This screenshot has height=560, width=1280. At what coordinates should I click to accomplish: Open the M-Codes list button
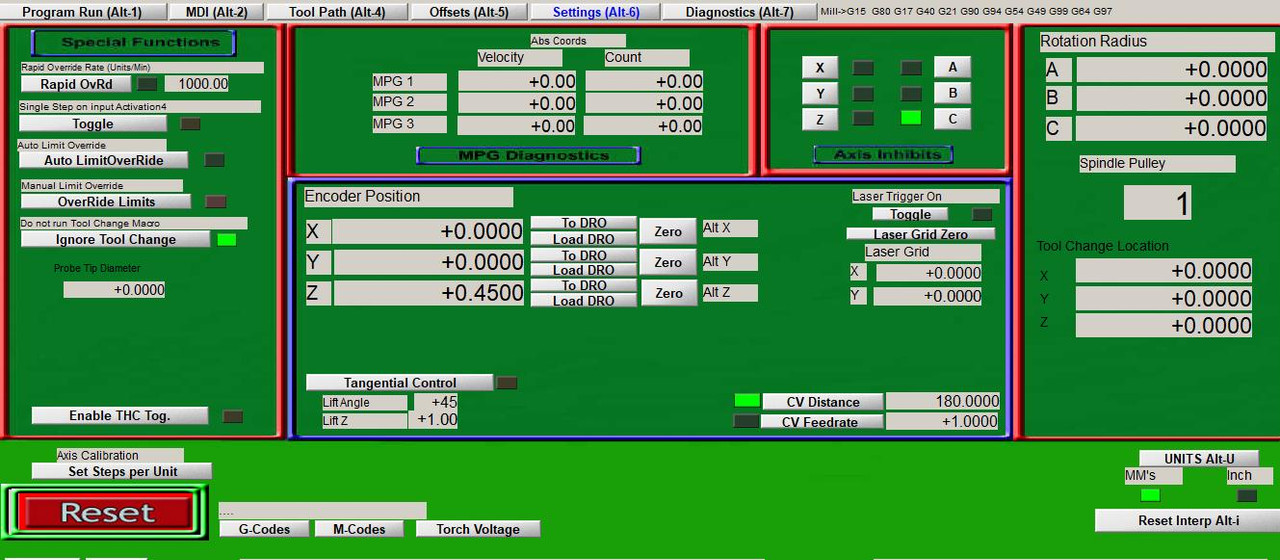coord(358,529)
